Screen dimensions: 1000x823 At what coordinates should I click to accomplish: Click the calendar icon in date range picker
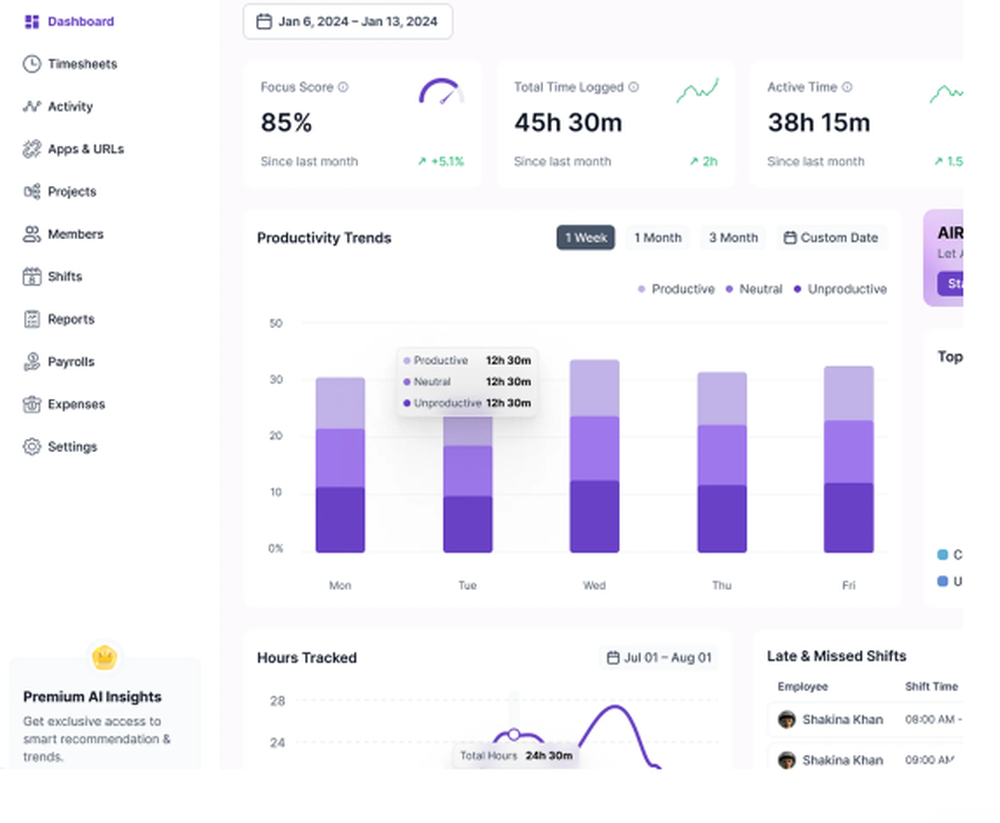(263, 22)
